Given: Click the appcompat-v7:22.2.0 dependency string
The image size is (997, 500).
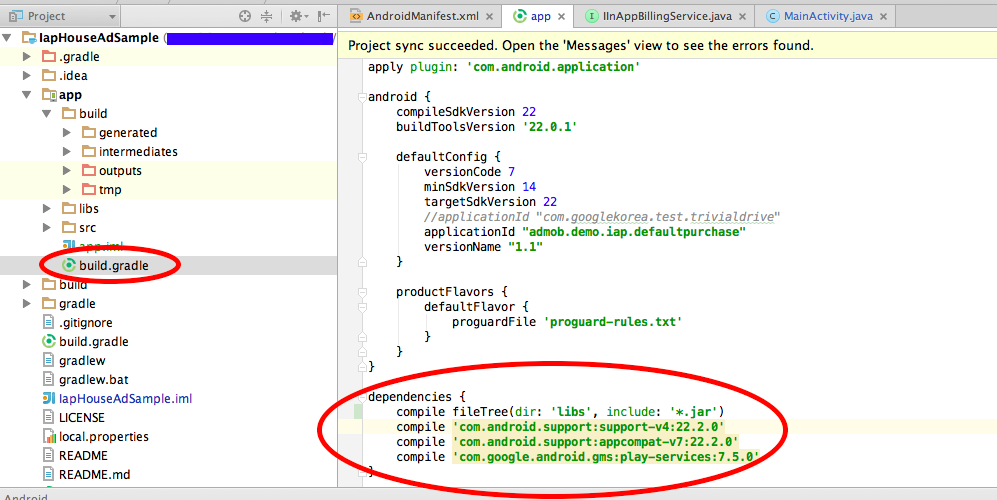Looking at the screenshot, I should coord(596,441).
